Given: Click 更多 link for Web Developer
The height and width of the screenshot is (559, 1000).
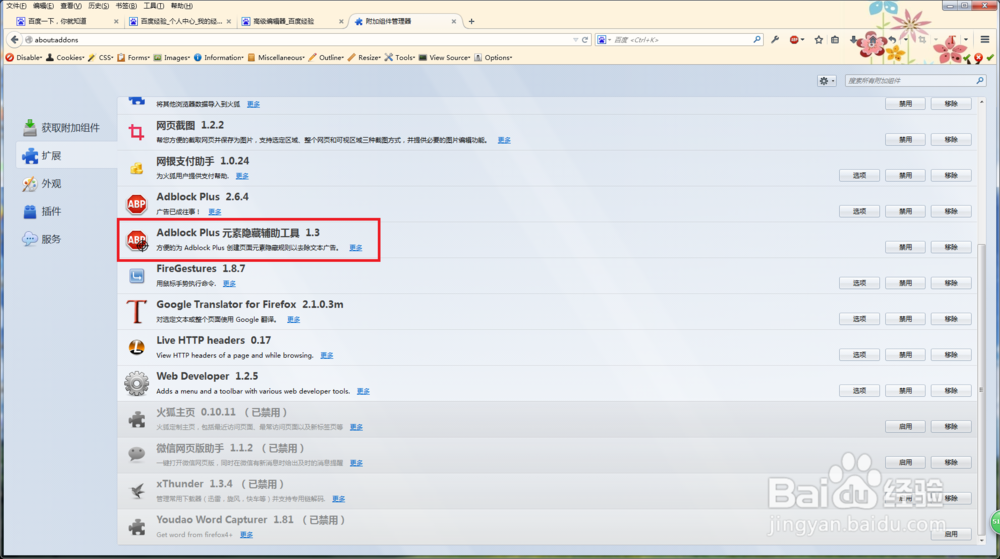Looking at the screenshot, I should coord(363,391).
